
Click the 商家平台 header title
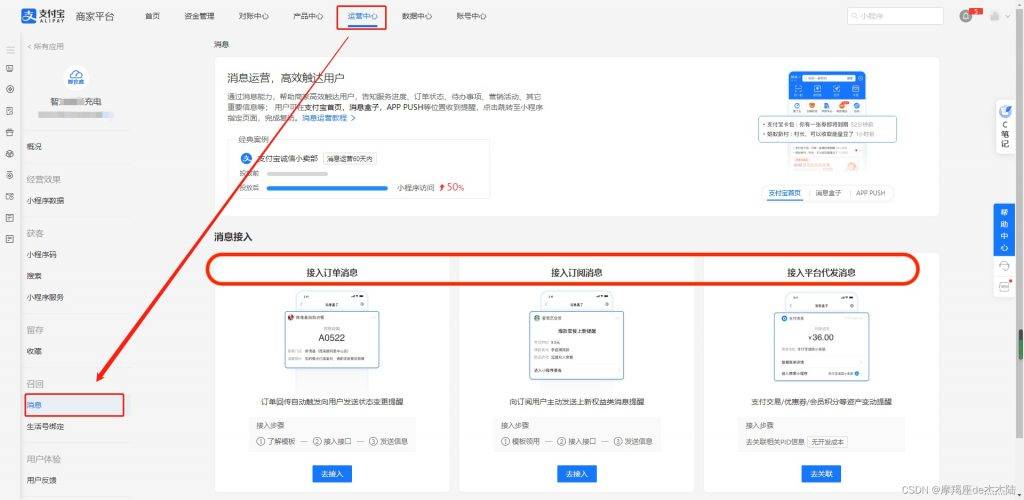(95, 16)
